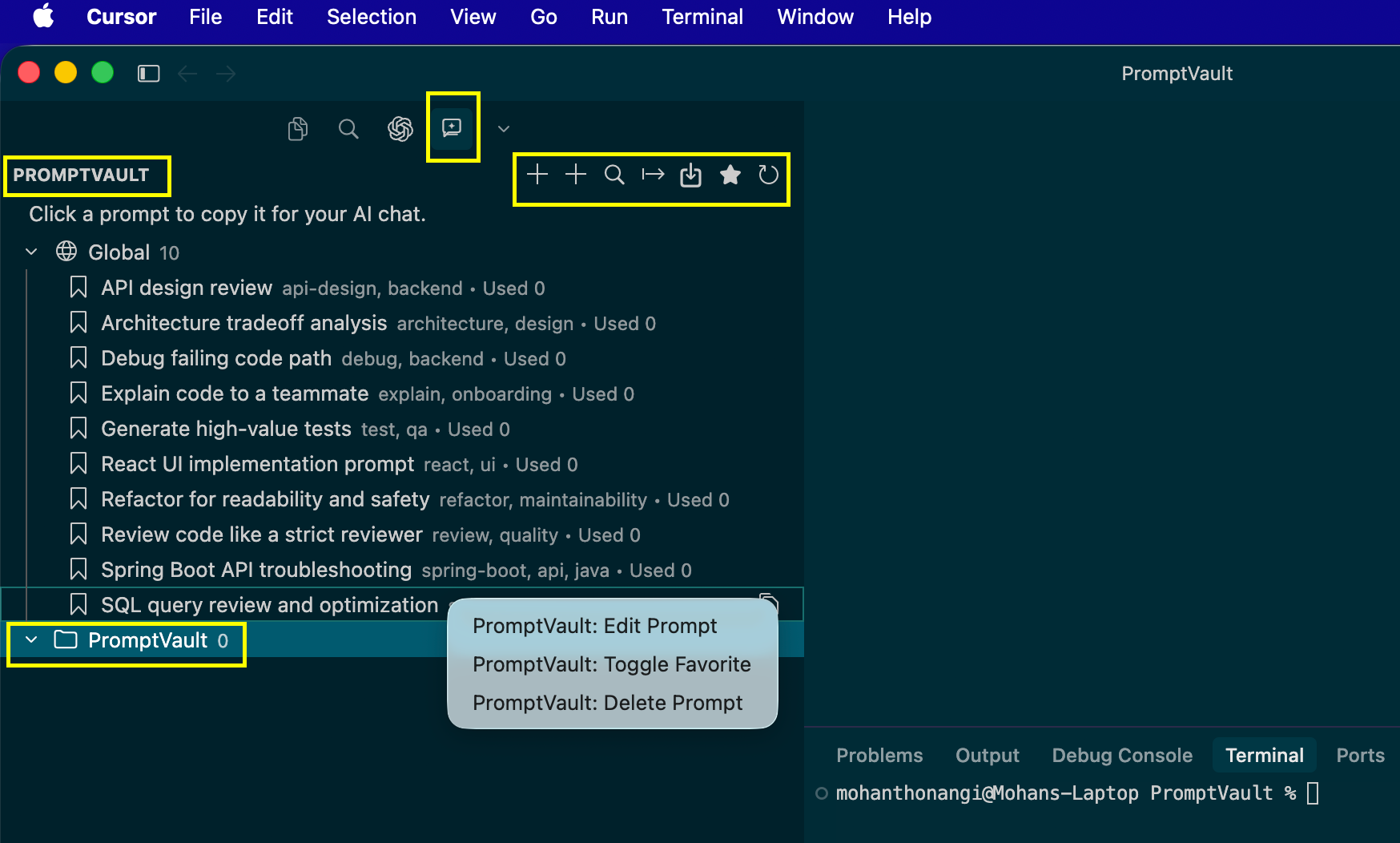Click bookmark icon of API design review
The height and width of the screenshot is (843, 1400).
point(78,287)
